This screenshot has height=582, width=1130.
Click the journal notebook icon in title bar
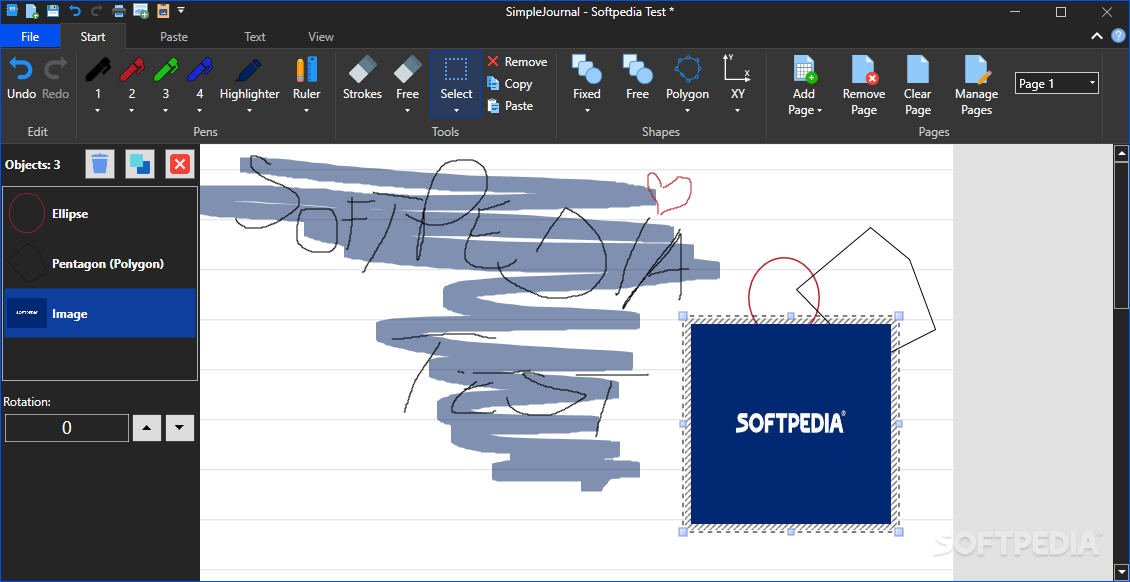[x=12, y=11]
